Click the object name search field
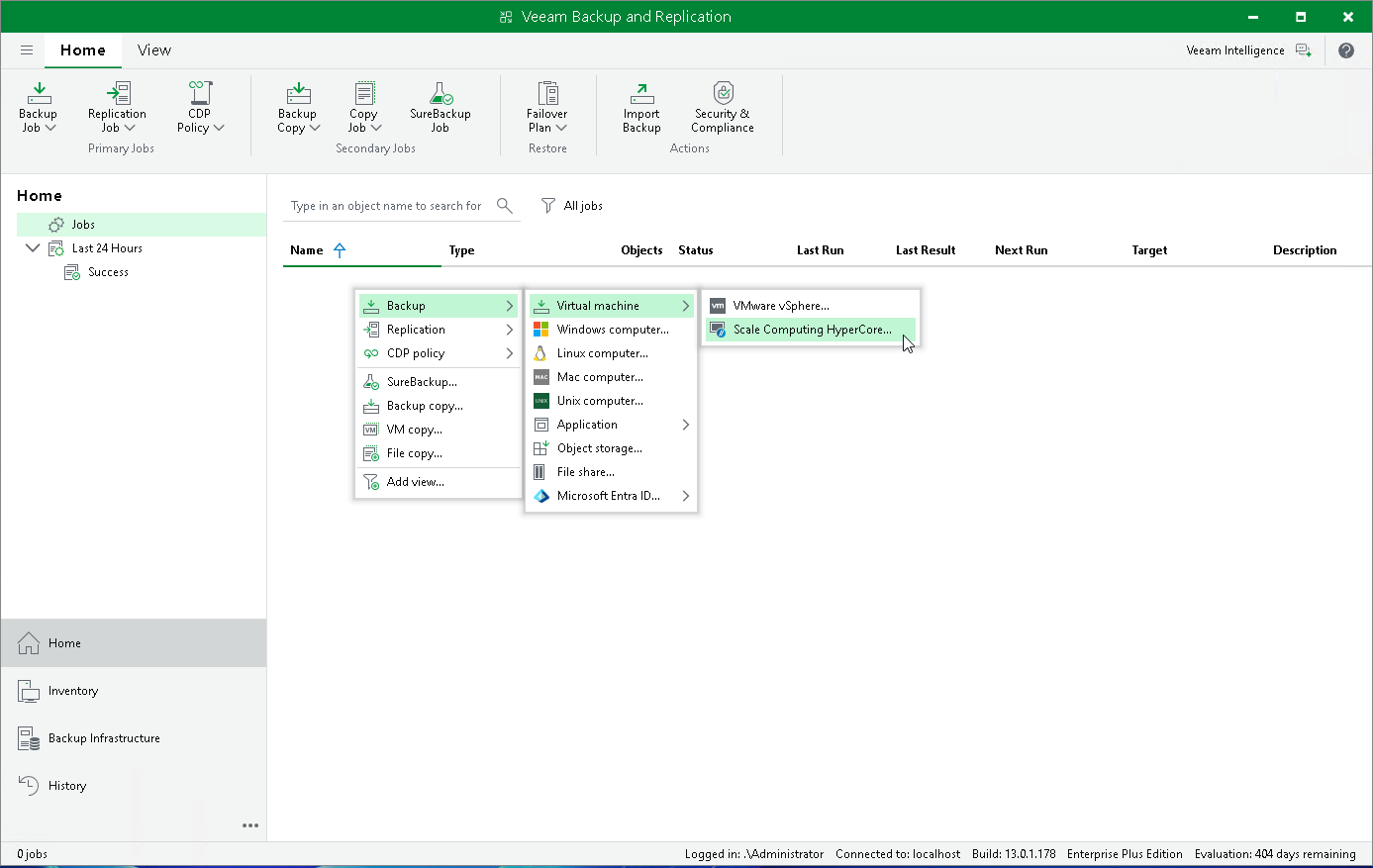The image size is (1373, 868). tap(388, 206)
